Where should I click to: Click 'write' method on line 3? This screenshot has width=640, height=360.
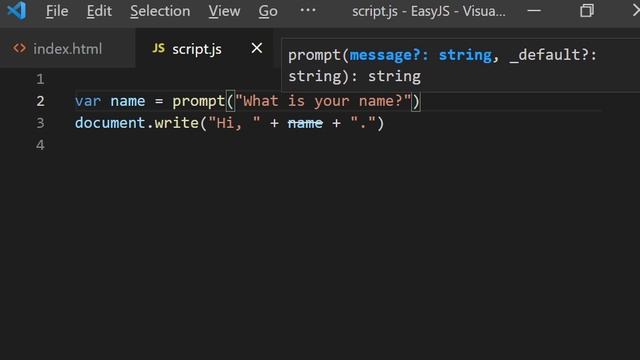point(176,123)
